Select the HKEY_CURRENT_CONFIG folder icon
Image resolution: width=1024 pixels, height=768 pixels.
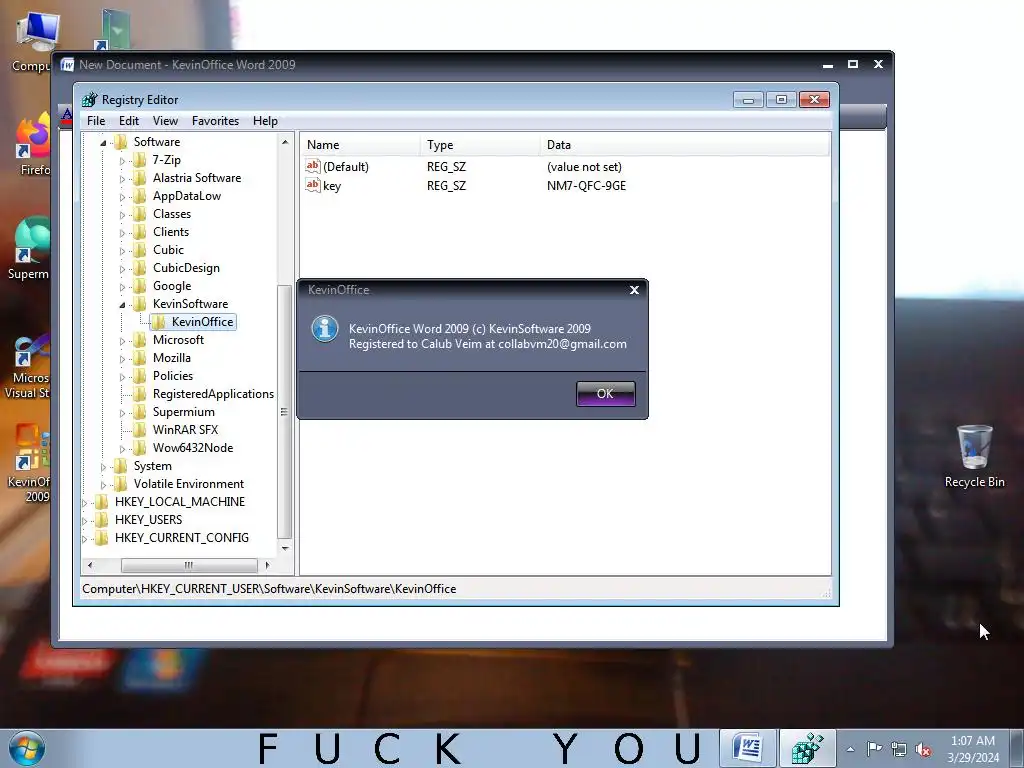(102, 538)
